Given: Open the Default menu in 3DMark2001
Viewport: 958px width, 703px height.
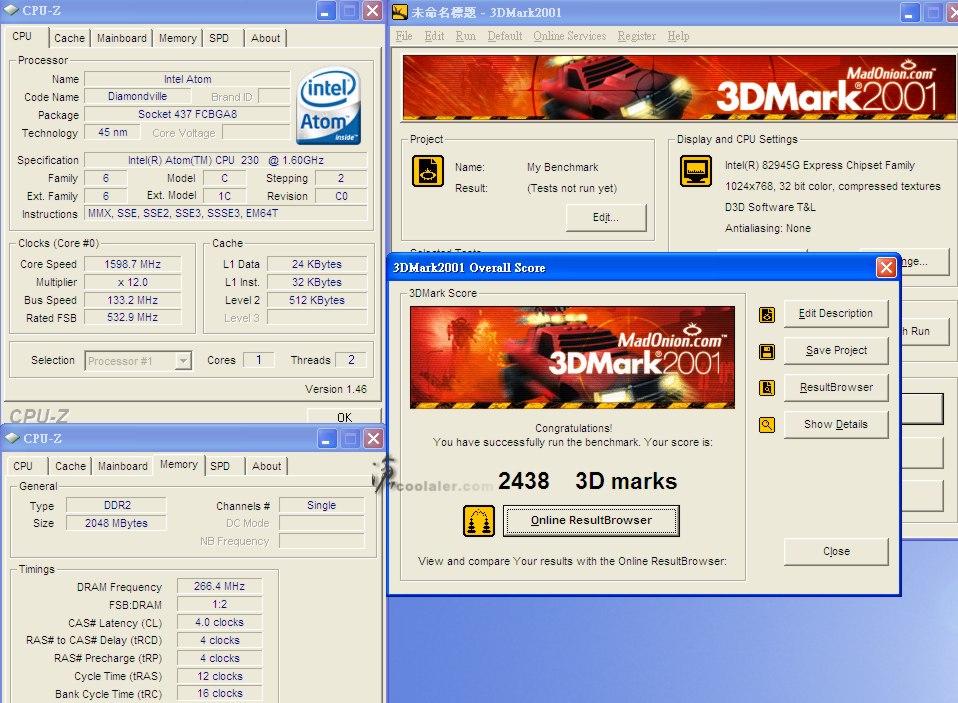Looking at the screenshot, I should [505, 36].
